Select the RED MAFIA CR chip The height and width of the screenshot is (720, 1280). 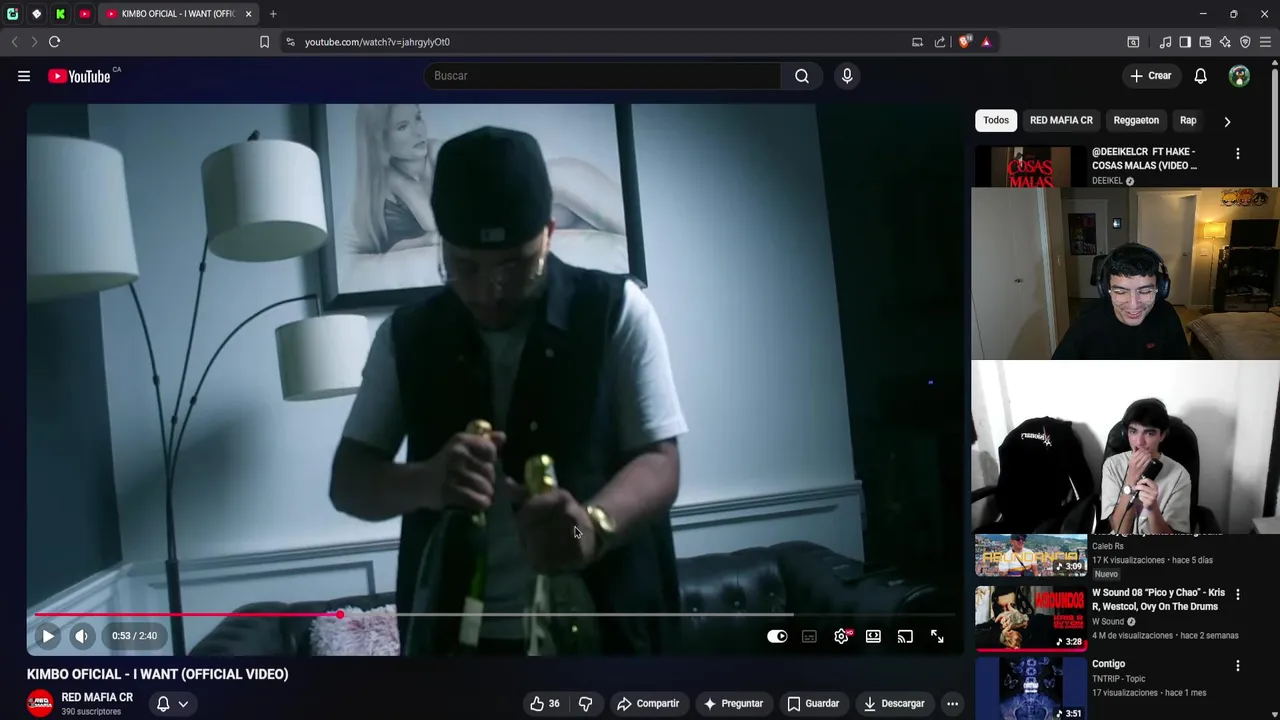[1061, 120]
